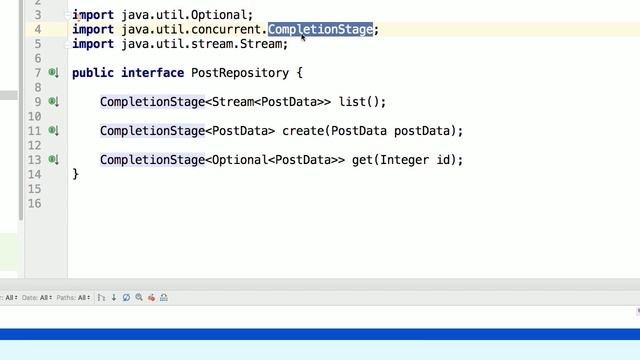The width and height of the screenshot is (640, 360).
Task: Open the leftmost All filter dropdown
Action: 10,298
